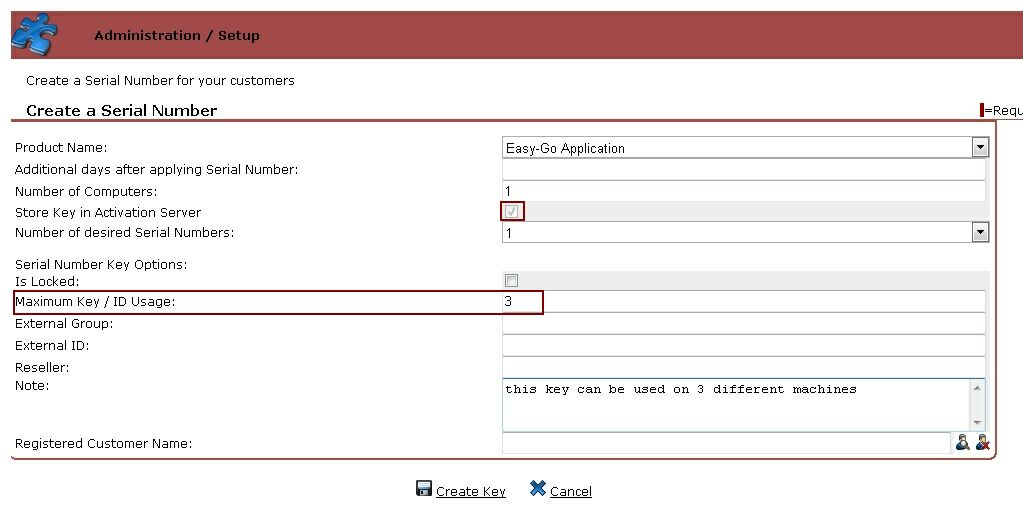The image size is (1023, 505).
Task: Click the search customer icon
Action: 962,443
